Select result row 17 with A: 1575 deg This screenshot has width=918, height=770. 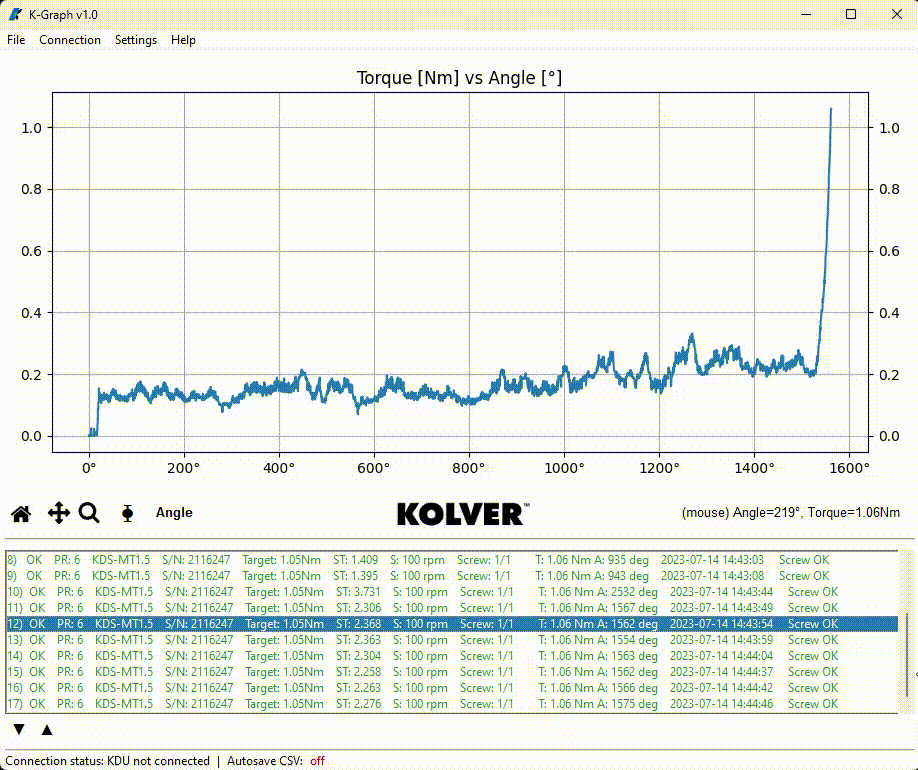451,704
